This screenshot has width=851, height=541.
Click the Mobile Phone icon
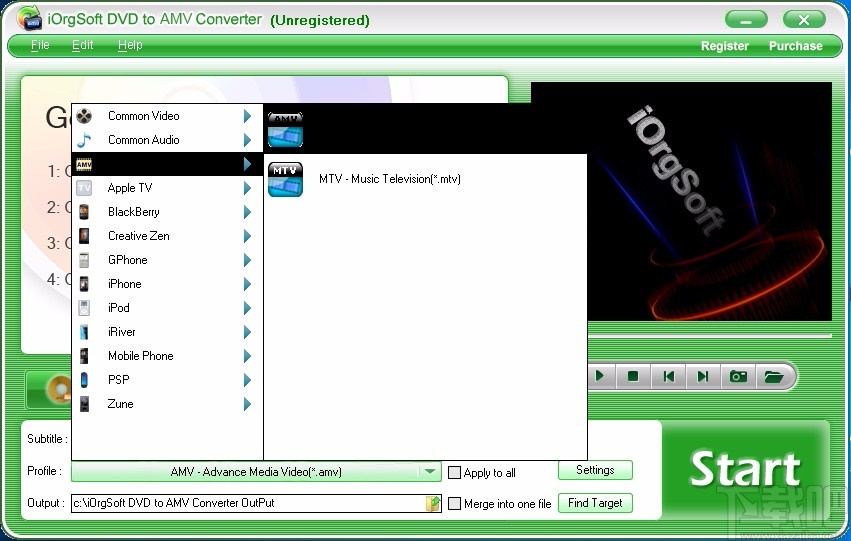point(84,355)
